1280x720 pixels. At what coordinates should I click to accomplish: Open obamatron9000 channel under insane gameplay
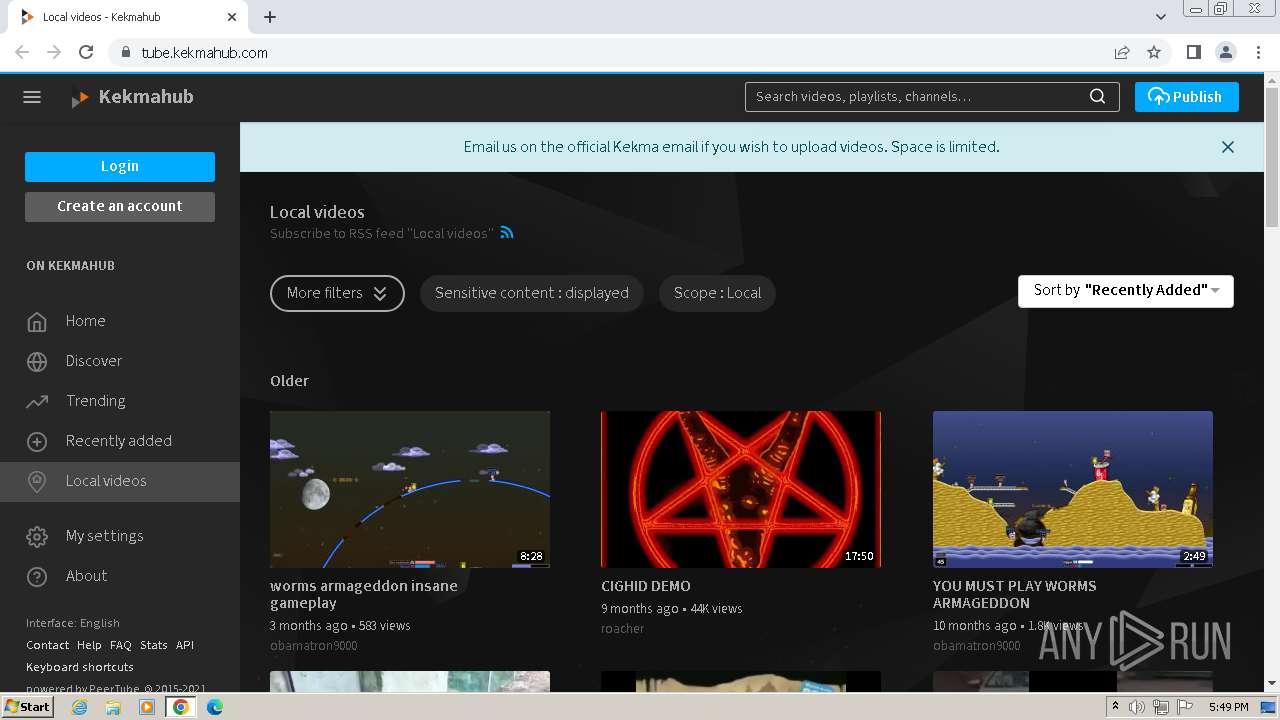click(x=313, y=646)
